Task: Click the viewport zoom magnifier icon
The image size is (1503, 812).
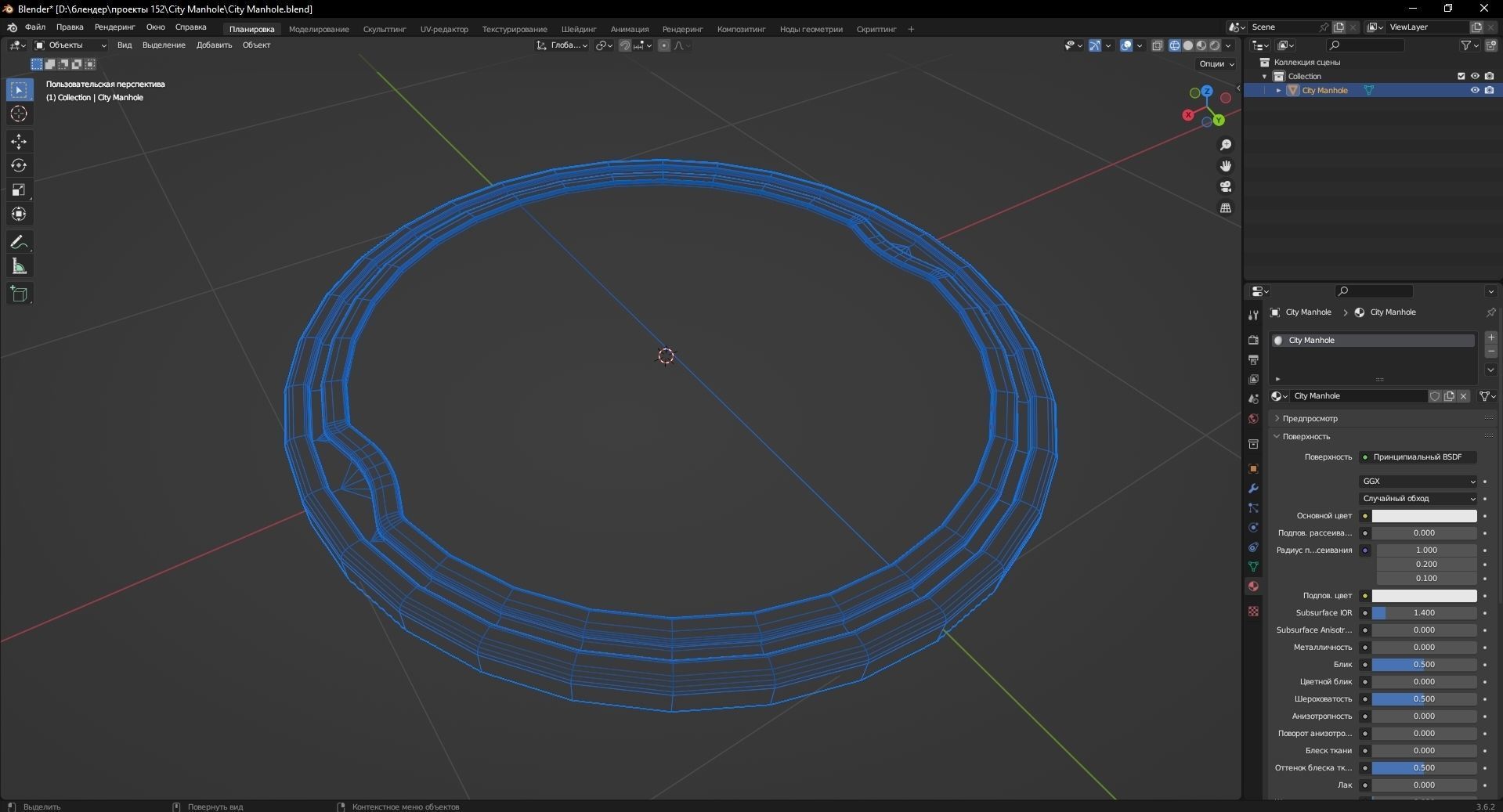Action: [x=1226, y=145]
